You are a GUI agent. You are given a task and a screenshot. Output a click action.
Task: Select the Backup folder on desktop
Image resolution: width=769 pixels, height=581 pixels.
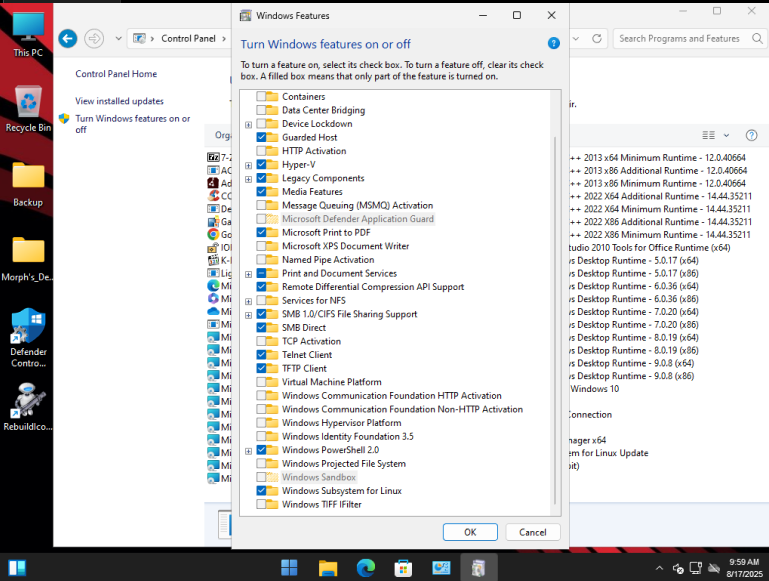click(x=28, y=184)
